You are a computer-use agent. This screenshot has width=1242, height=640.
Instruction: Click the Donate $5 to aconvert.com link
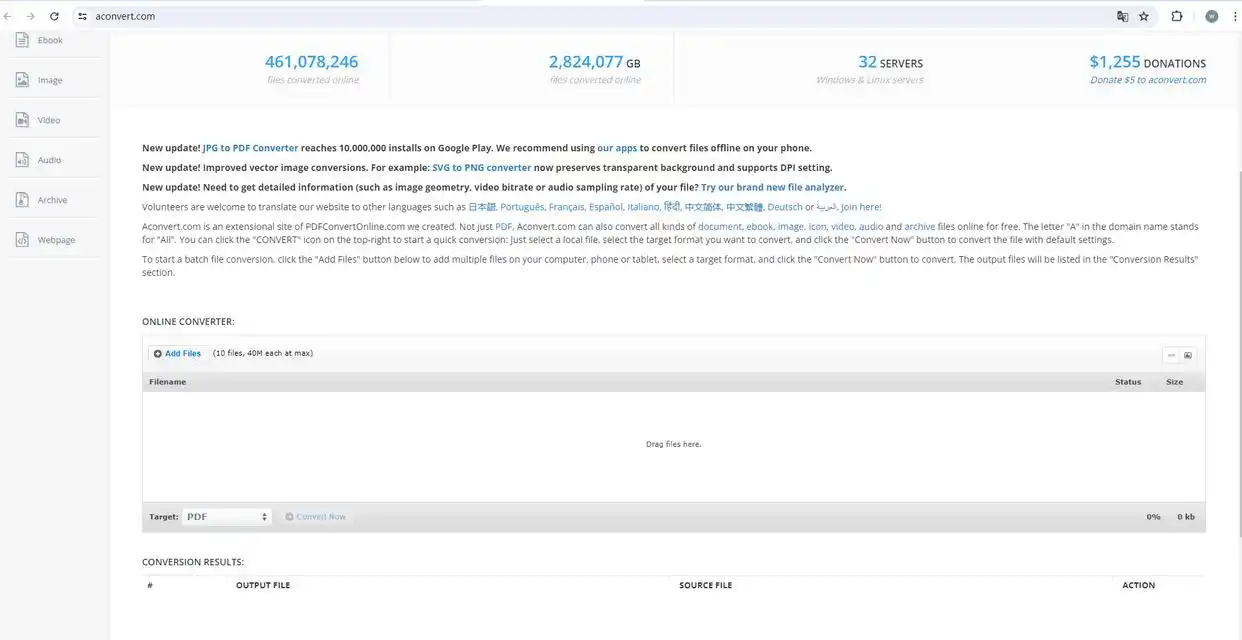coord(1147,80)
